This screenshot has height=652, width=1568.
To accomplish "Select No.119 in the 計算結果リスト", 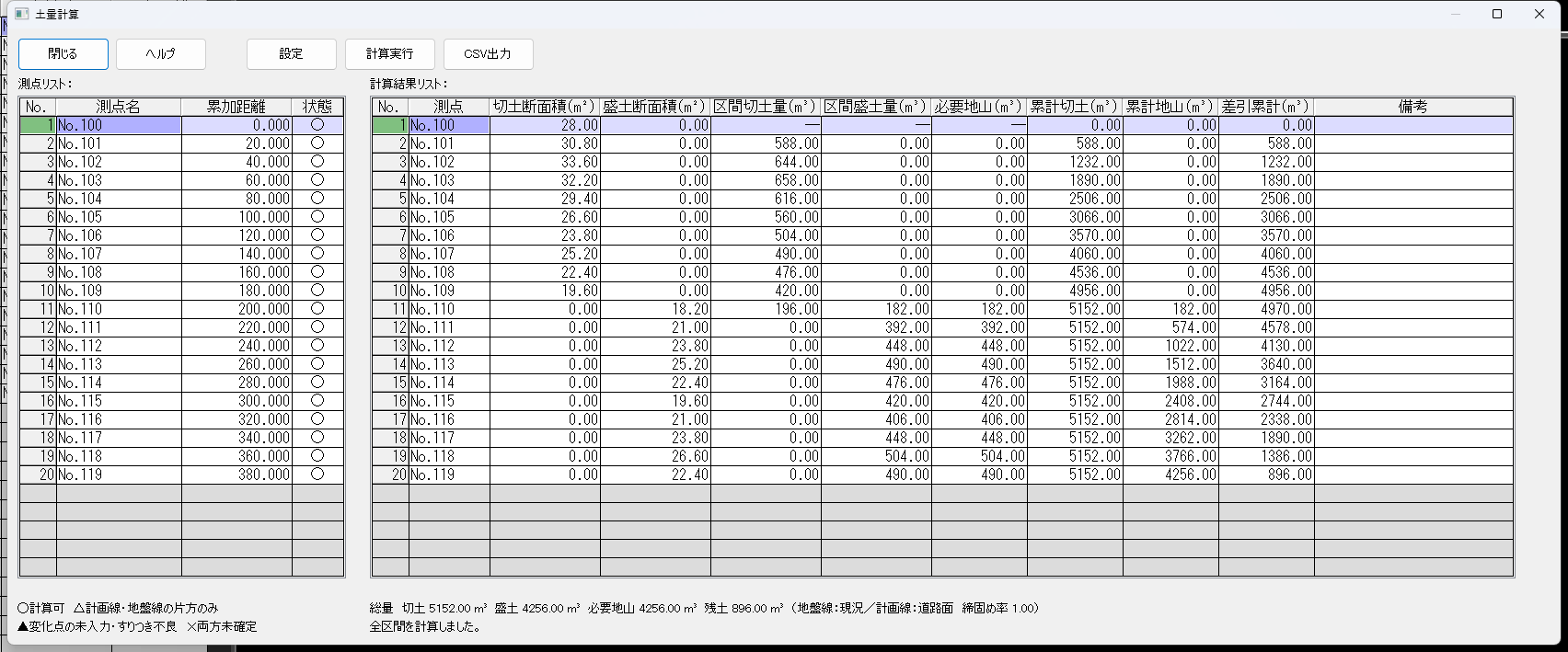I will tap(449, 475).
